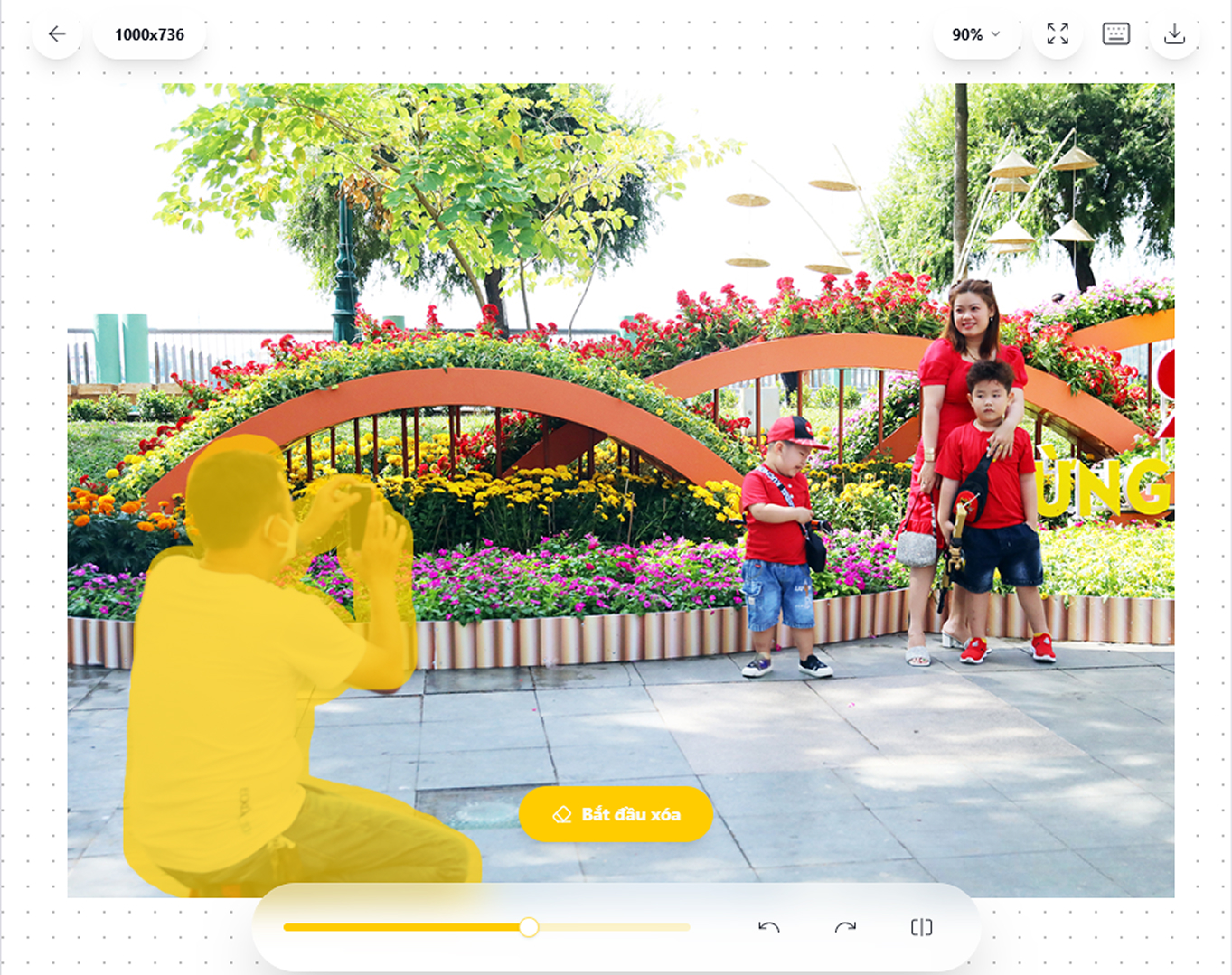Viewport: 1232px width, 975px height.
Task: Click the hanging conical hats in the photo
Action: (1039, 199)
